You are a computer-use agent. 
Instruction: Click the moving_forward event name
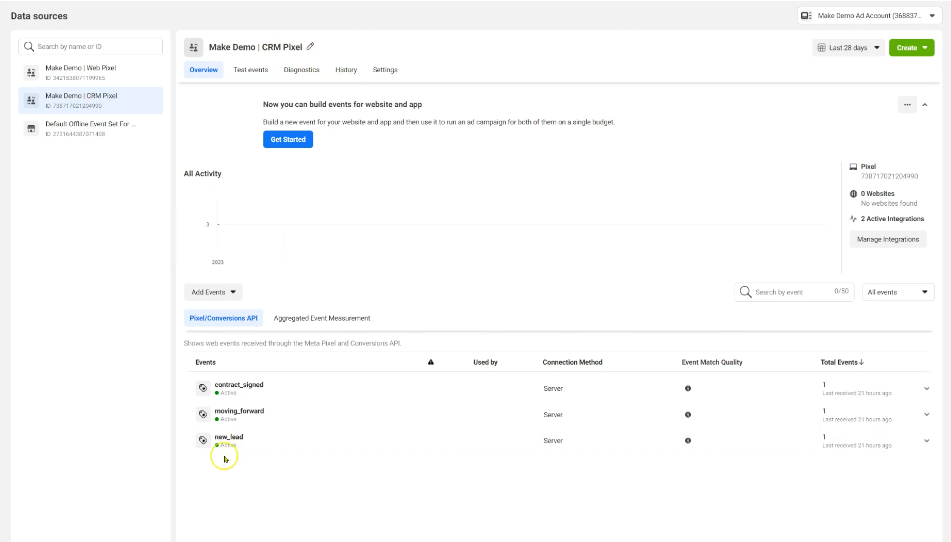click(239, 410)
